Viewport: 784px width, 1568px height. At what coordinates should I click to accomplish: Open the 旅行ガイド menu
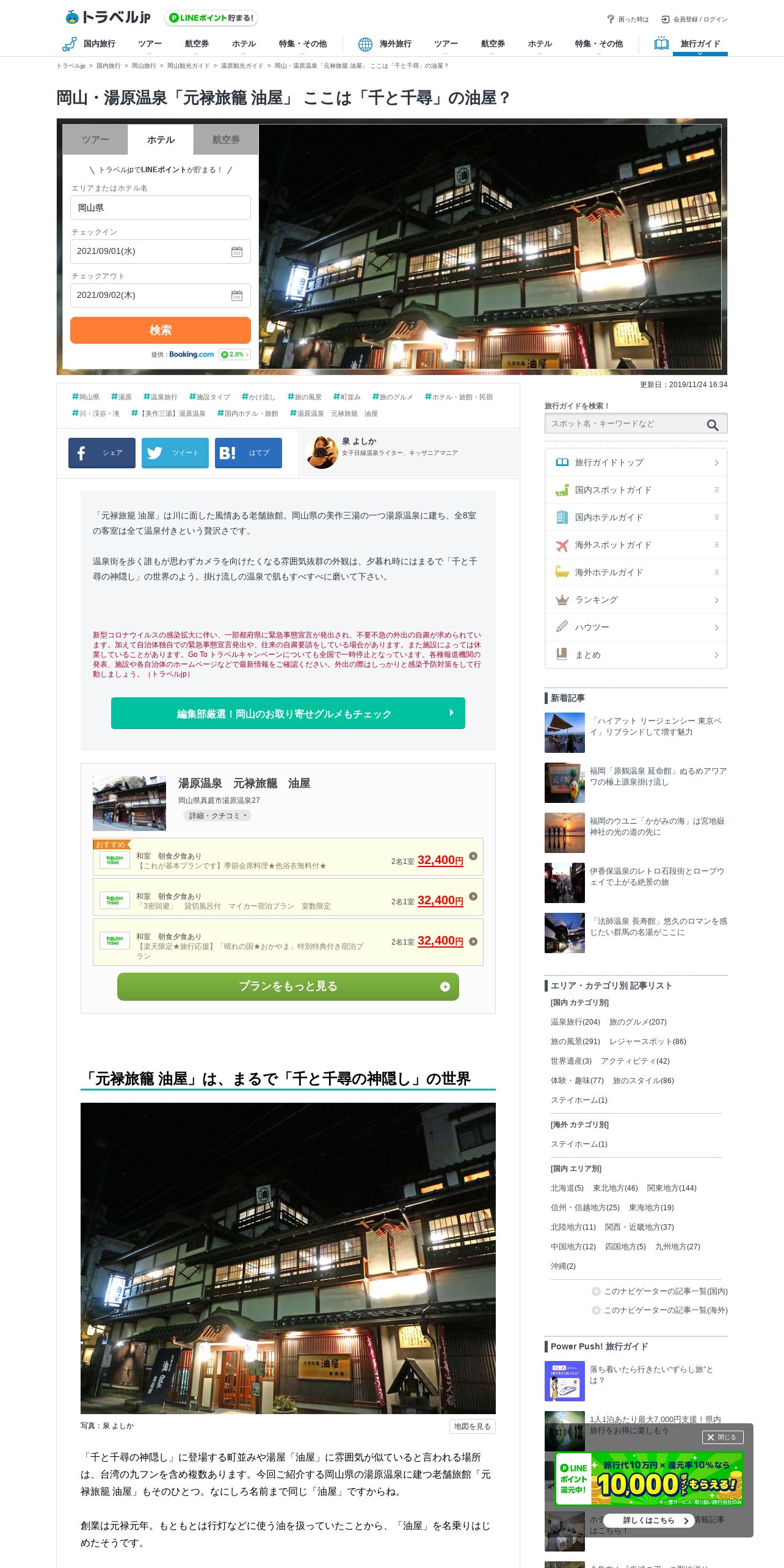pos(700,44)
